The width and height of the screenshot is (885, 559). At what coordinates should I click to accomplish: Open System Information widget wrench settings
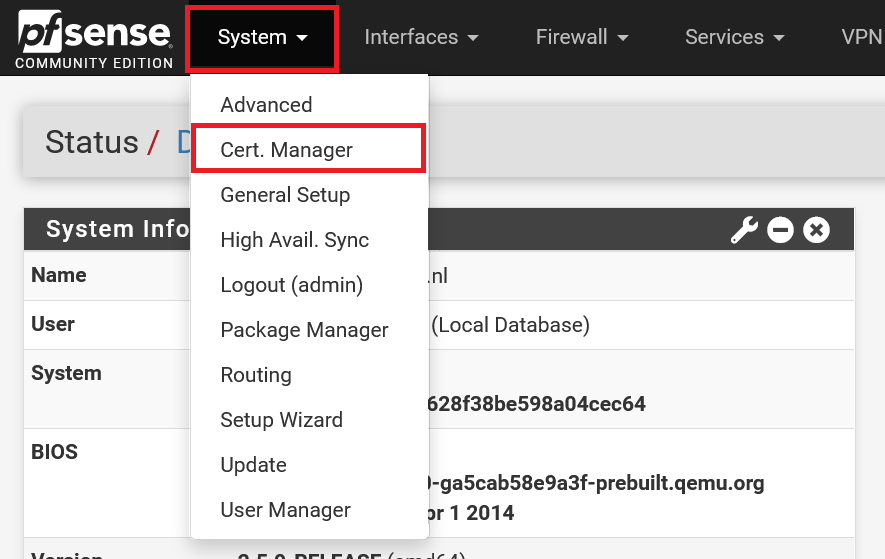tap(744, 231)
